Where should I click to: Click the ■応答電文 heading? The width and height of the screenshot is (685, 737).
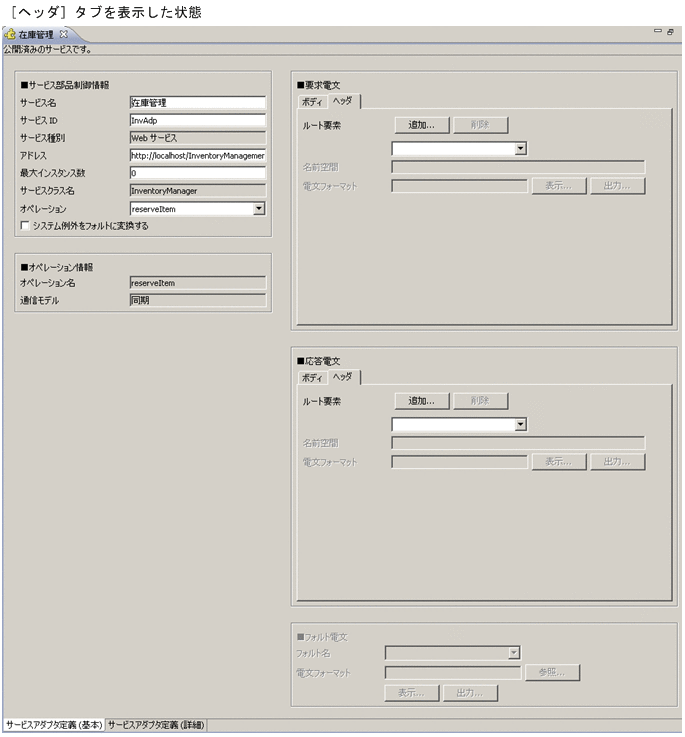click(318, 361)
